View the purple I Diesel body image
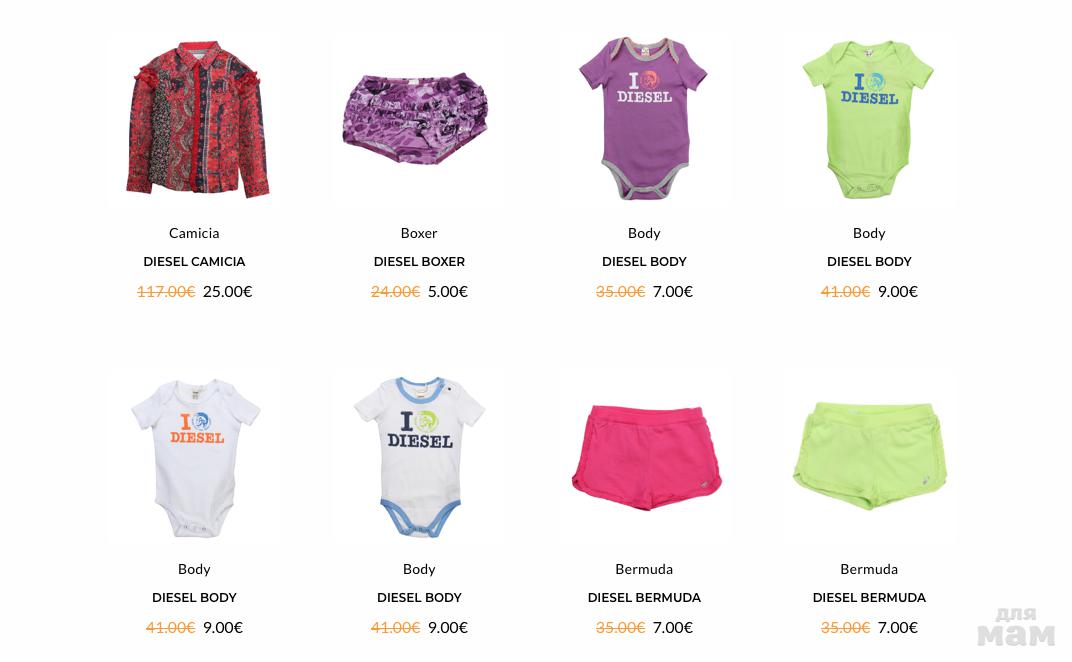Image resolution: width=1072 pixels, height=662 pixels. click(643, 118)
